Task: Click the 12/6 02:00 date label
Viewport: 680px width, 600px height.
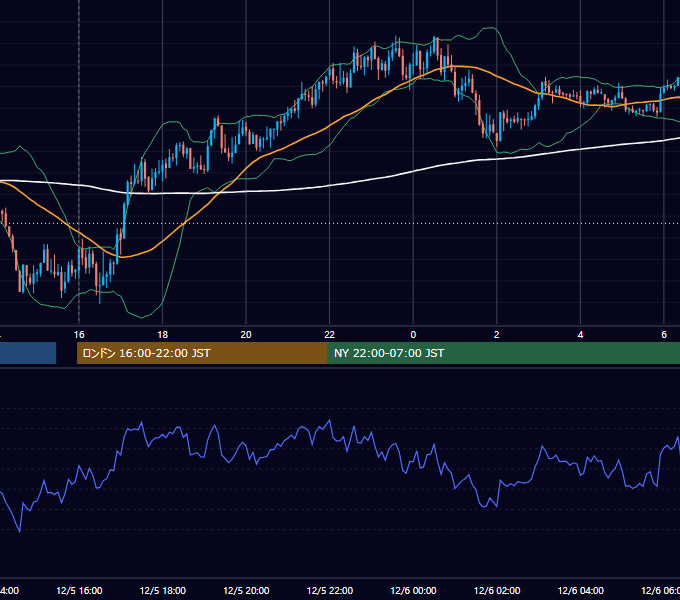Action: 497,591
